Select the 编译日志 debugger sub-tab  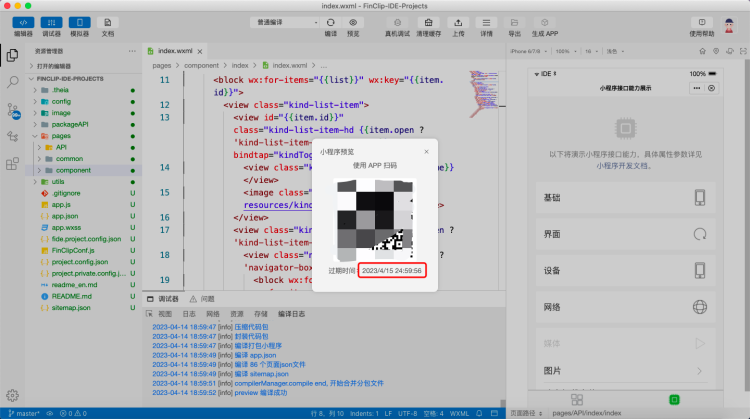(x=291, y=314)
